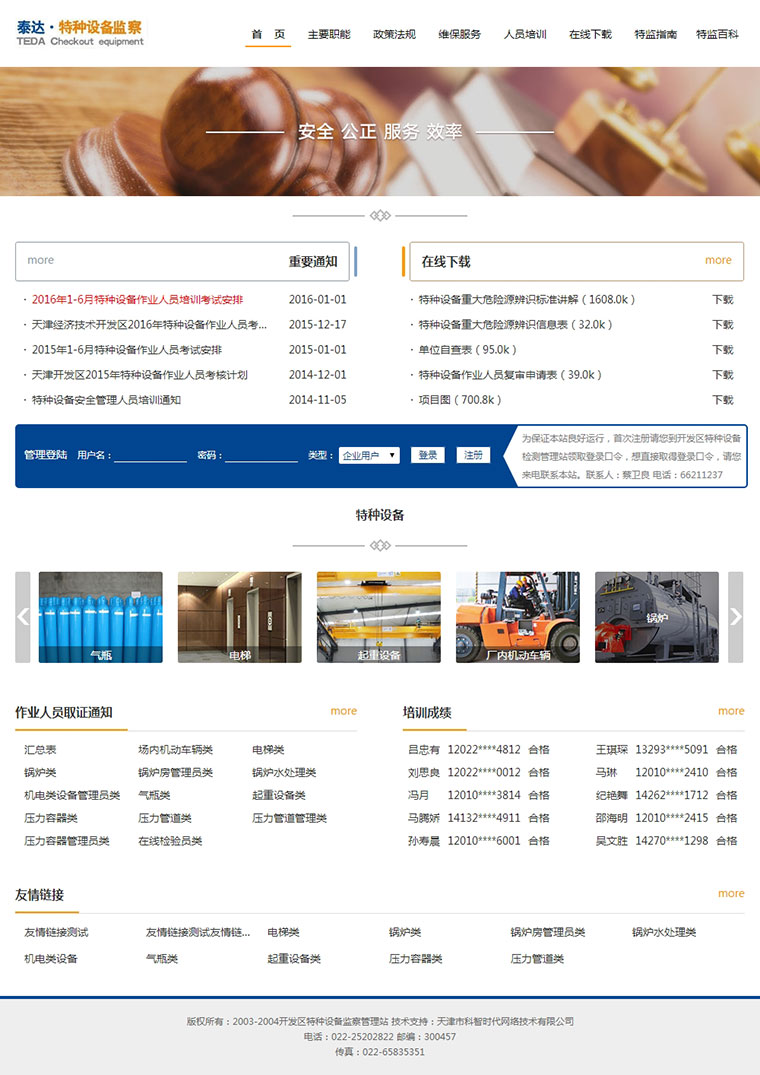Open the 主要职能 navigation menu item
760x1075 pixels.
(329, 34)
